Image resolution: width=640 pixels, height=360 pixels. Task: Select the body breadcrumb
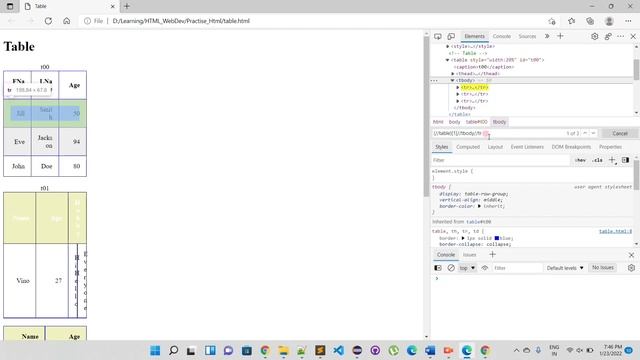tap(454, 122)
